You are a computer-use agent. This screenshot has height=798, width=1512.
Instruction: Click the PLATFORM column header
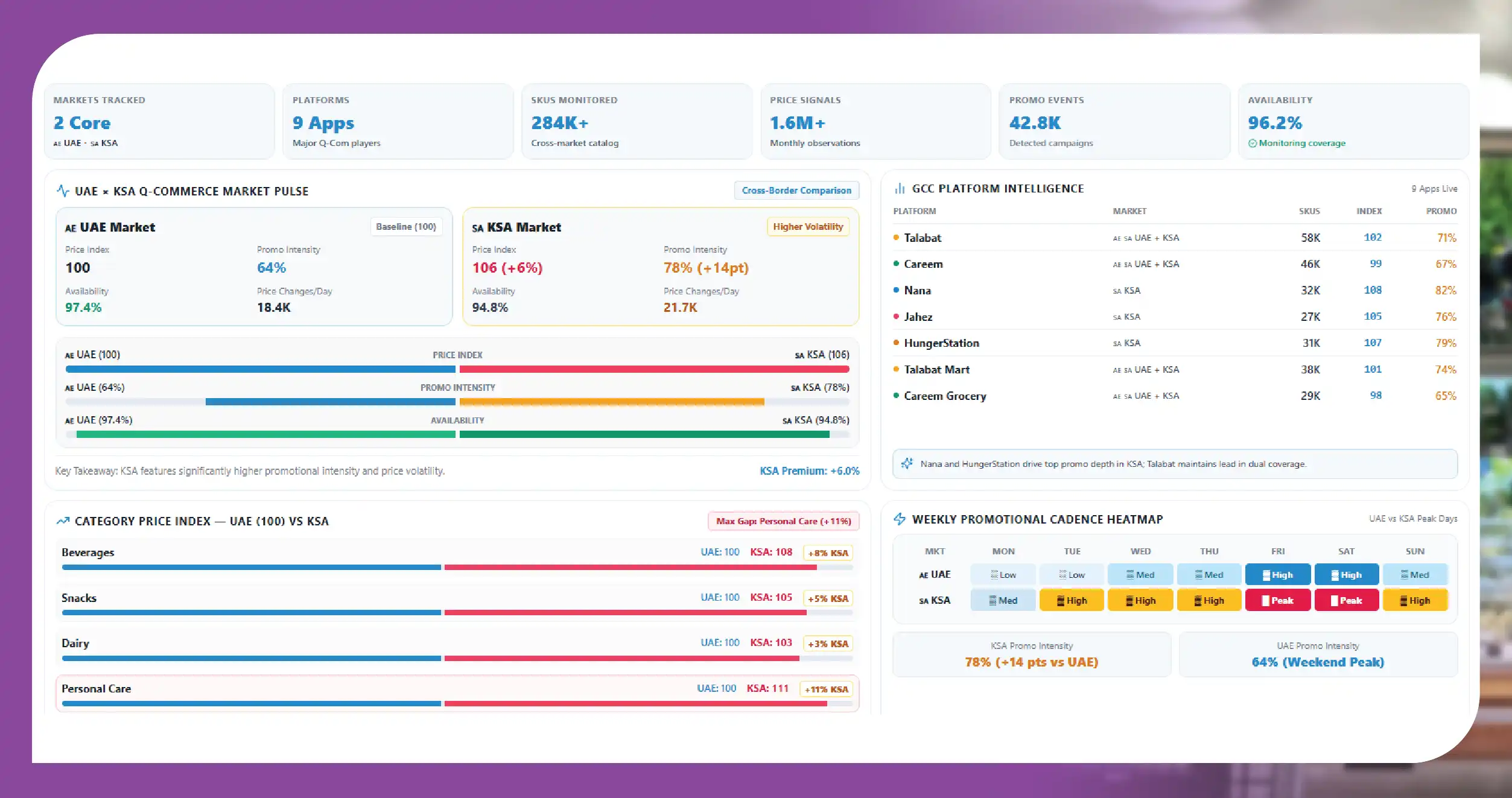pos(914,211)
